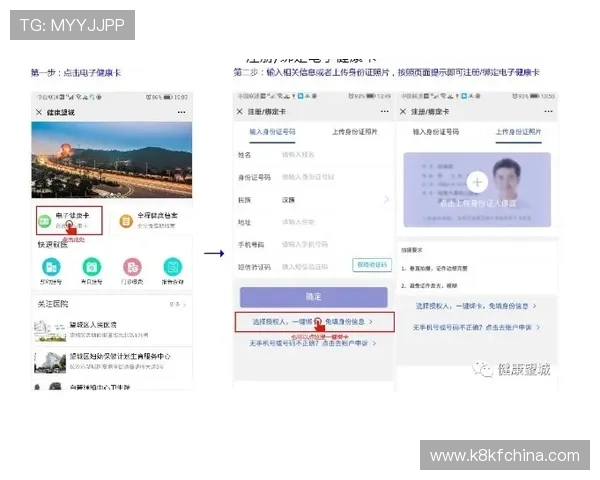This screenshot has width=600, height=480.
Task: Open 更多 next to 关注医院
Action: pyautogui.click(x=178, y=304)
